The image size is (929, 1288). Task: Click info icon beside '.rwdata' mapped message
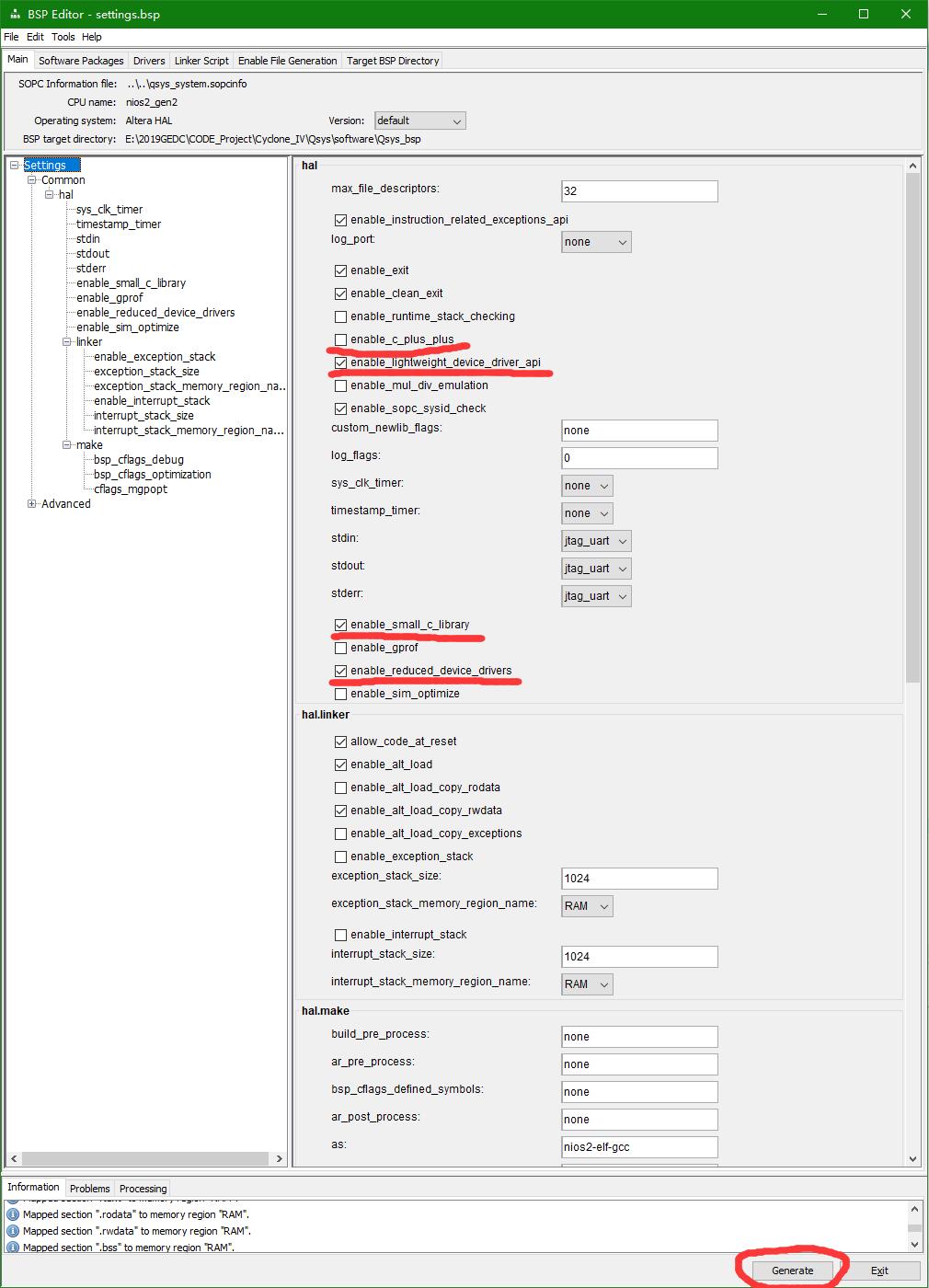[13, 1231]
